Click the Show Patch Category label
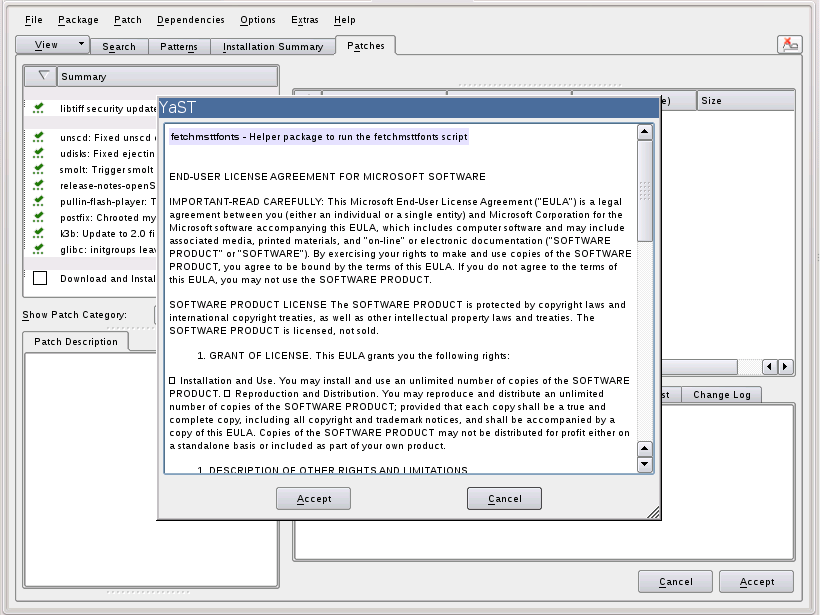This screenshot has height=615, width=820. (x=74, y=315)
